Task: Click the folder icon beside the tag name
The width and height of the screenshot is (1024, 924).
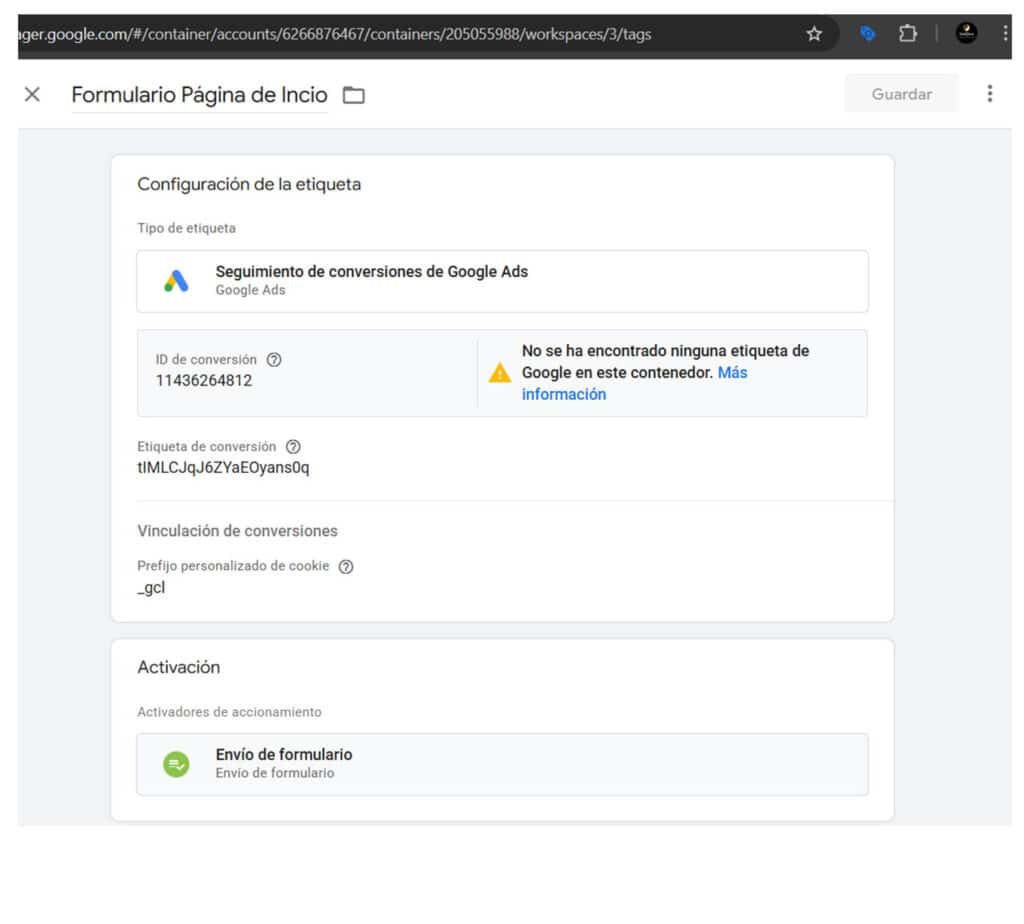Action: tap(354, 95)
